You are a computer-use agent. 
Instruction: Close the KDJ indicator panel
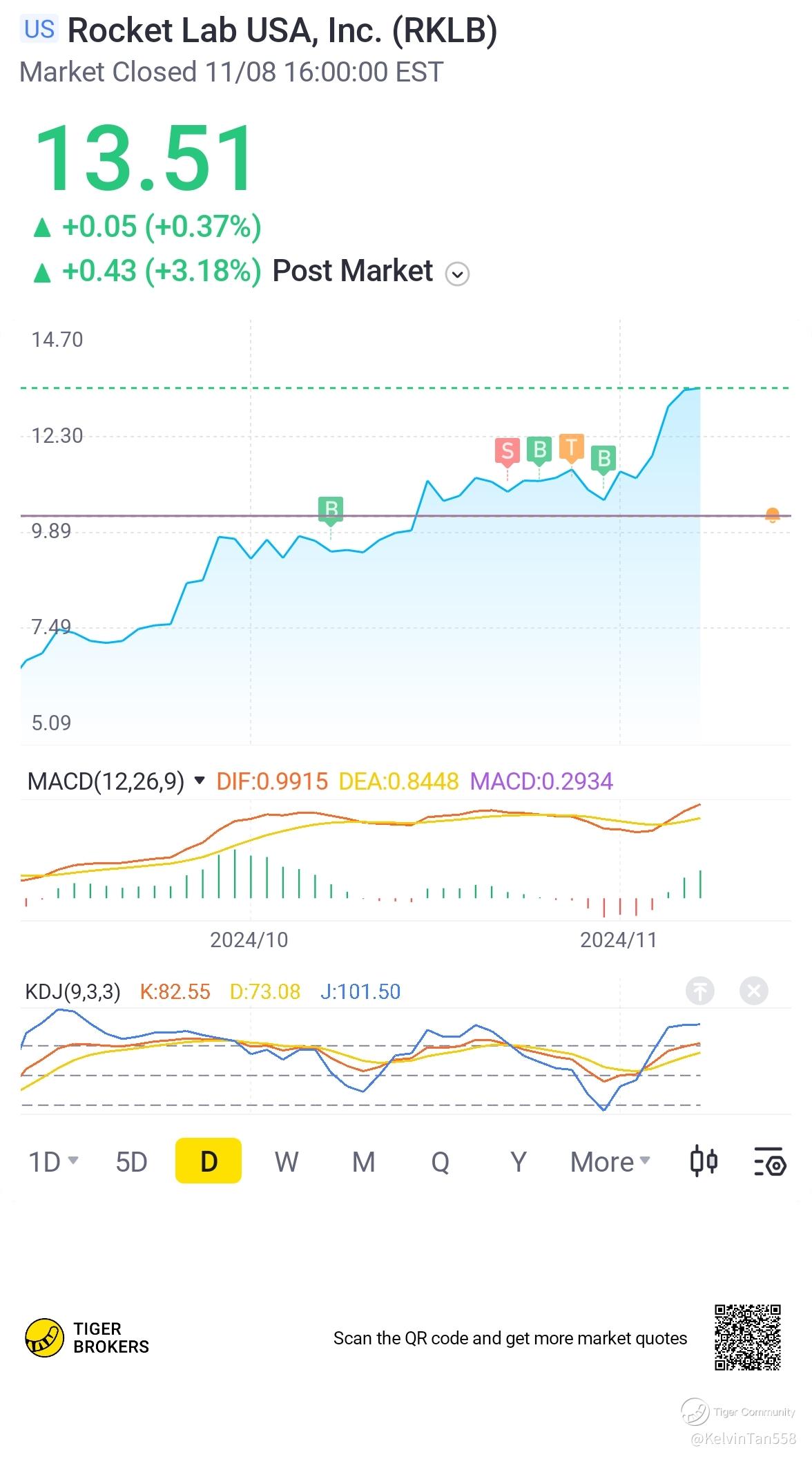(754, 991)
